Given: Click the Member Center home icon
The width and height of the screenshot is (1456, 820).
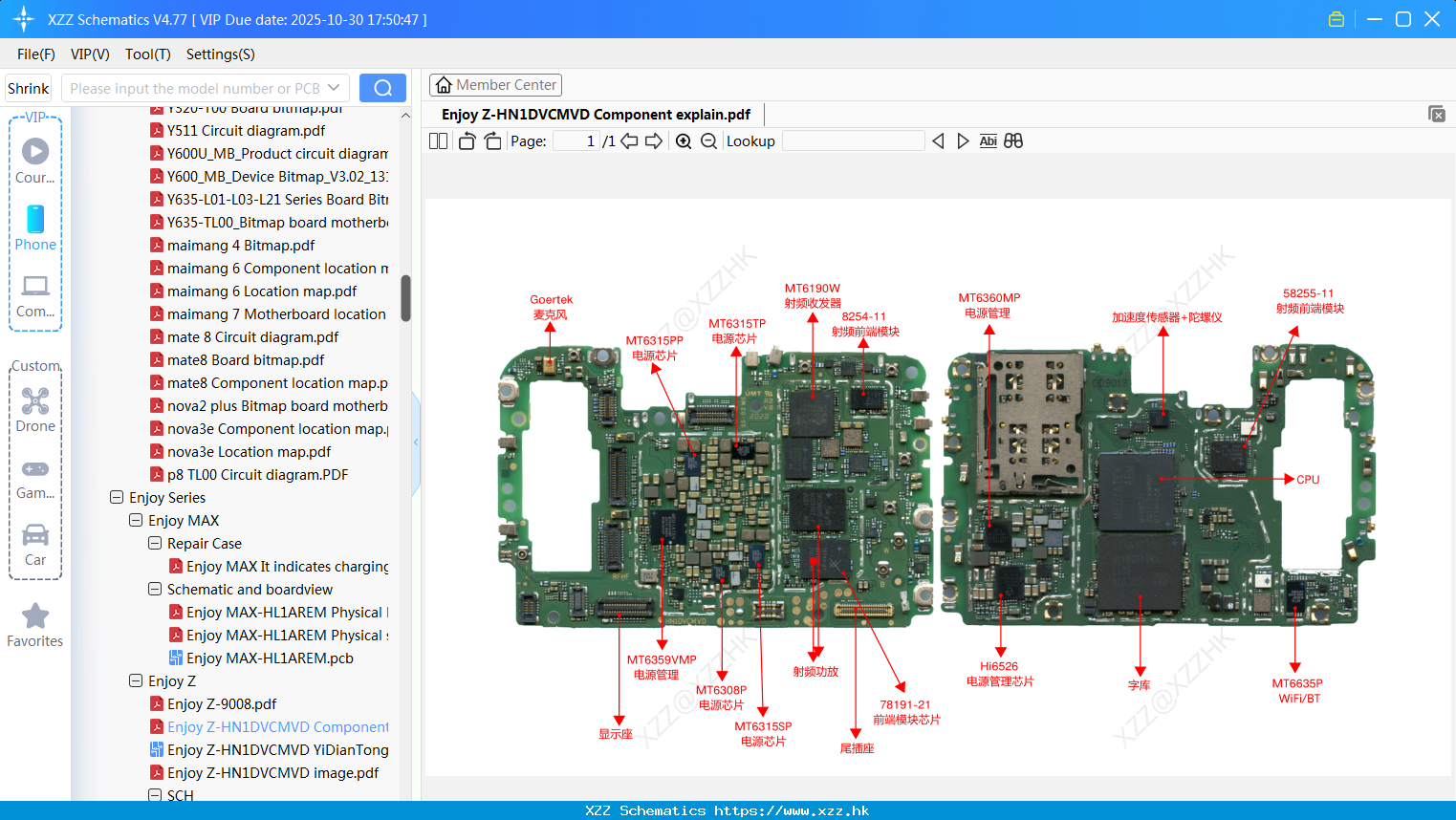Looking at the screenshot, I should click(444, 85).
